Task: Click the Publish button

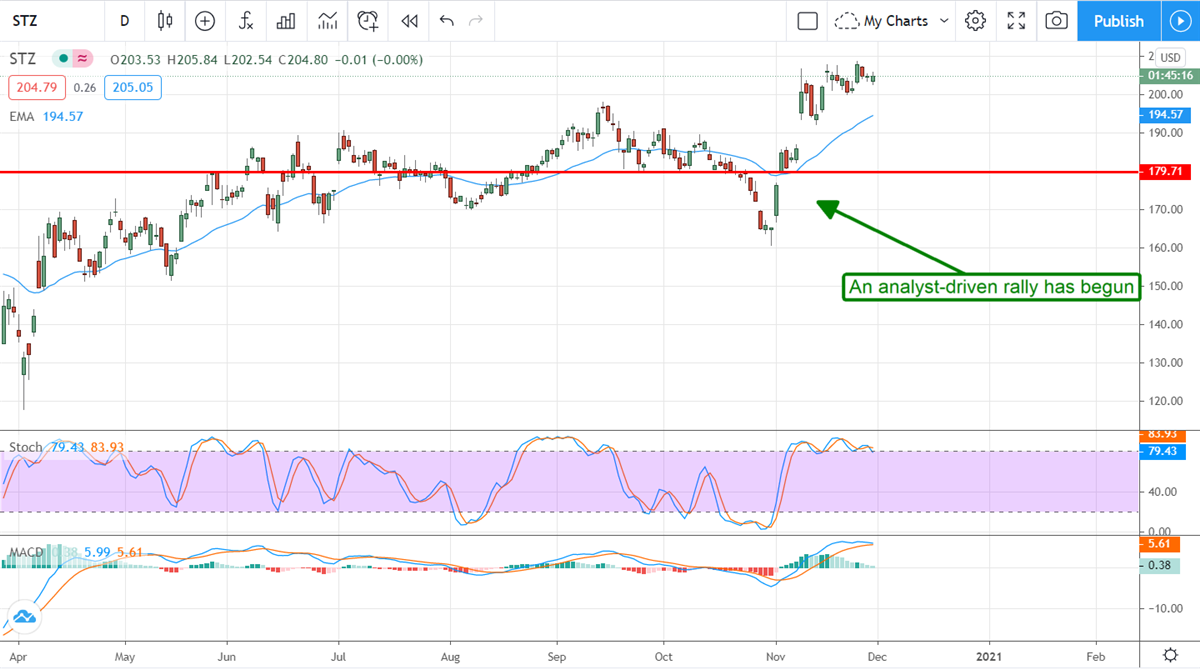Action: [x=1118, y=21]
